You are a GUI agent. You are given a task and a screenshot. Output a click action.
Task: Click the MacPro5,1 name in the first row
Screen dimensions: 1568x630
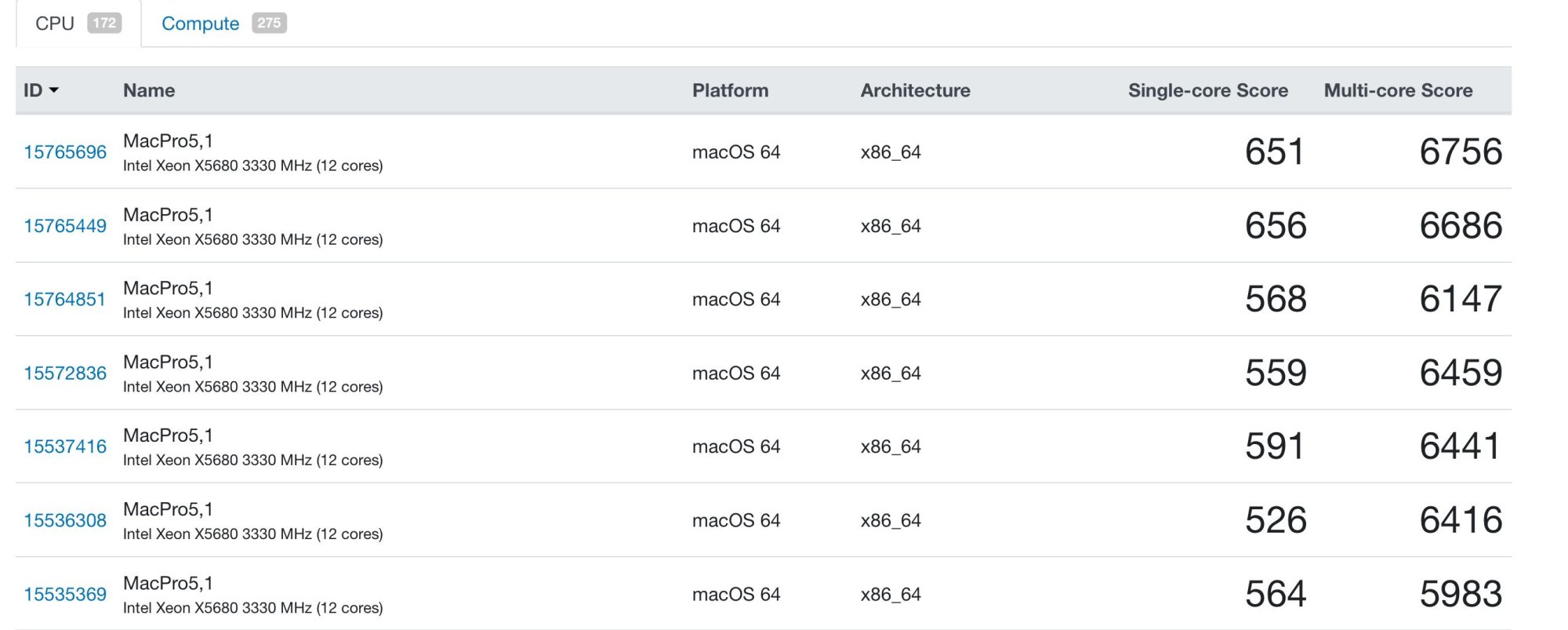(x=168, y=140)
